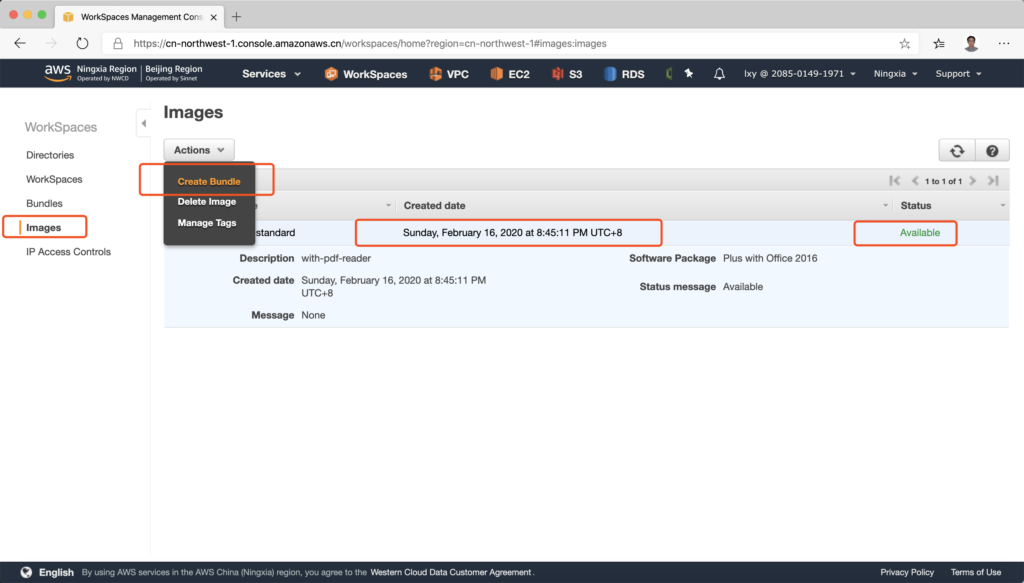
Task: Open the WorkSpaces service shortcut icon
Action: pos(331,74)
